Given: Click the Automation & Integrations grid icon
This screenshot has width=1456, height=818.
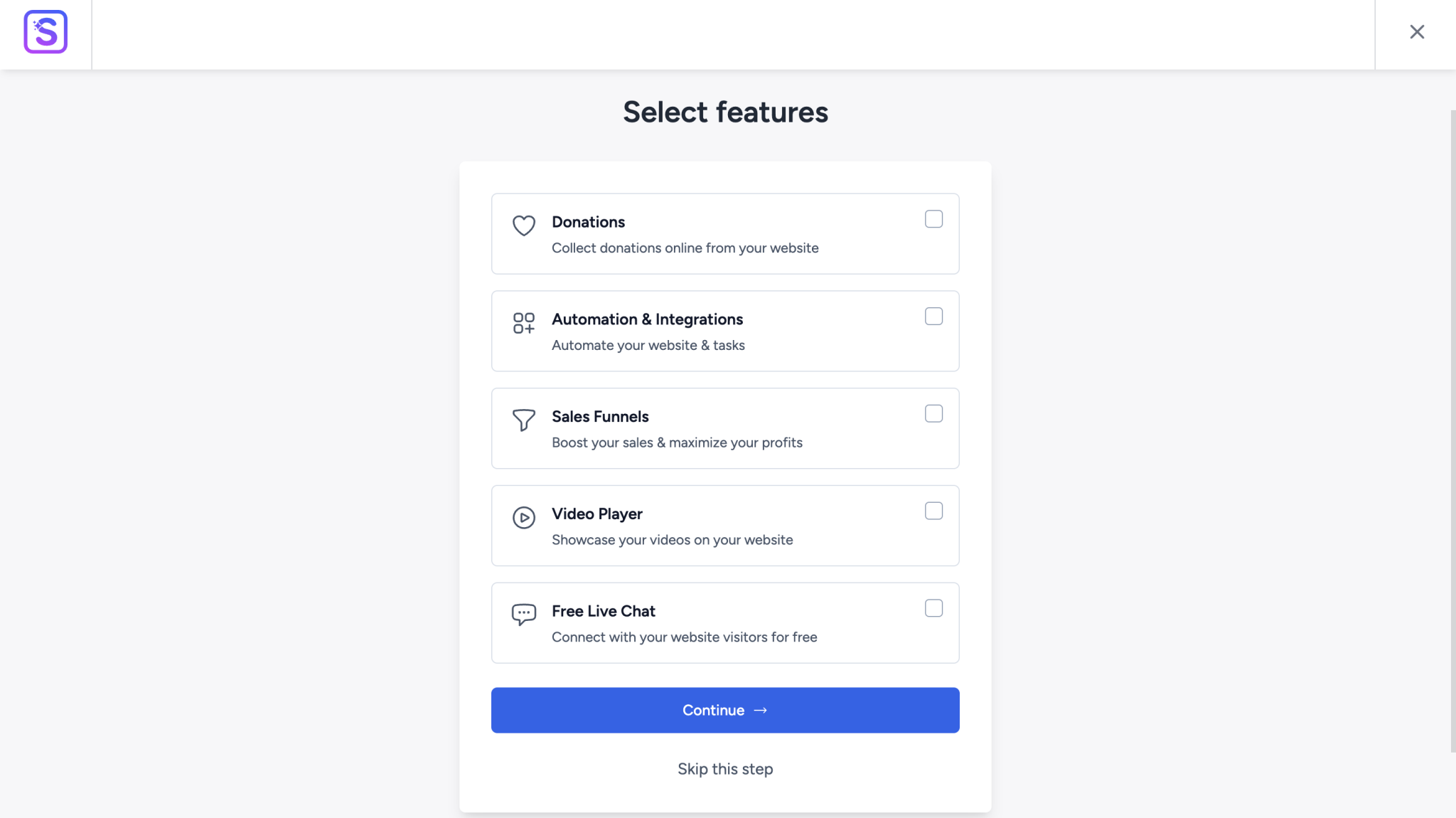Looking at the screenshot, I should click(x=524, y=324).
